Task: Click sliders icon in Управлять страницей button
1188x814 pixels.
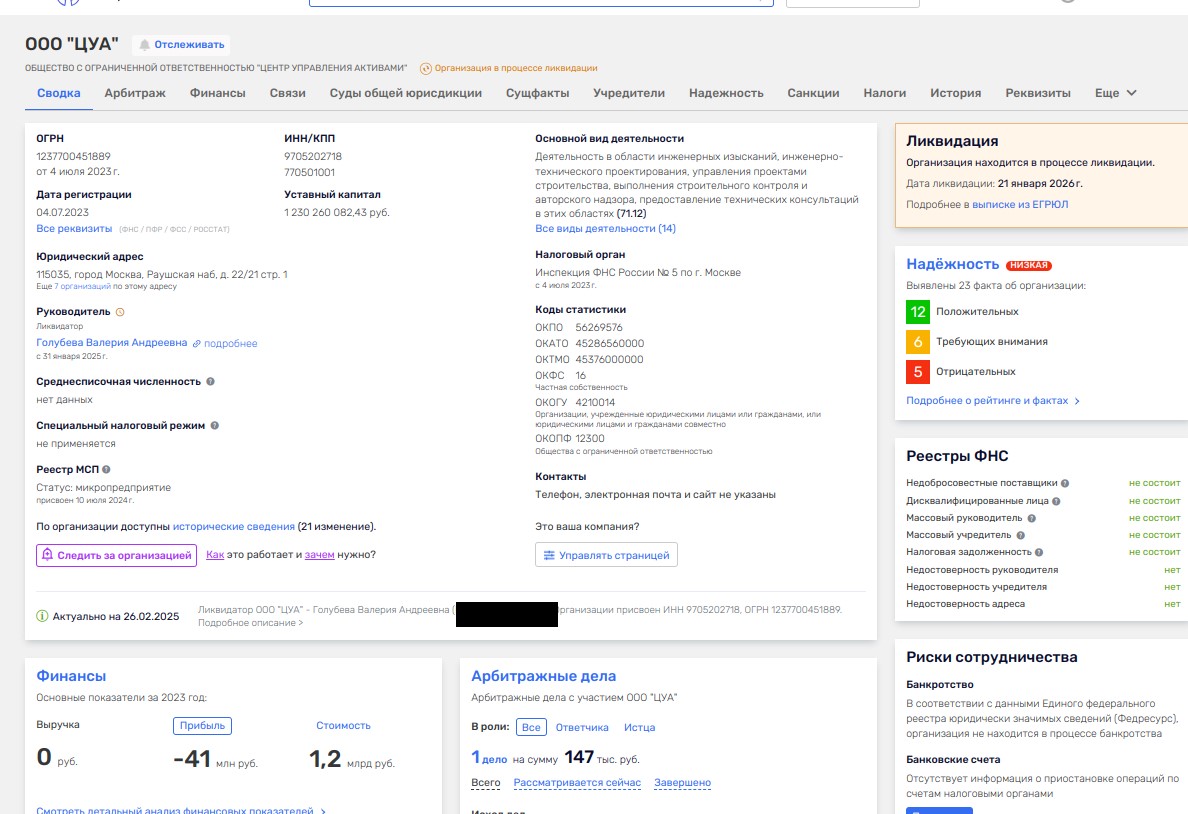Action: (x=549, y=556)
